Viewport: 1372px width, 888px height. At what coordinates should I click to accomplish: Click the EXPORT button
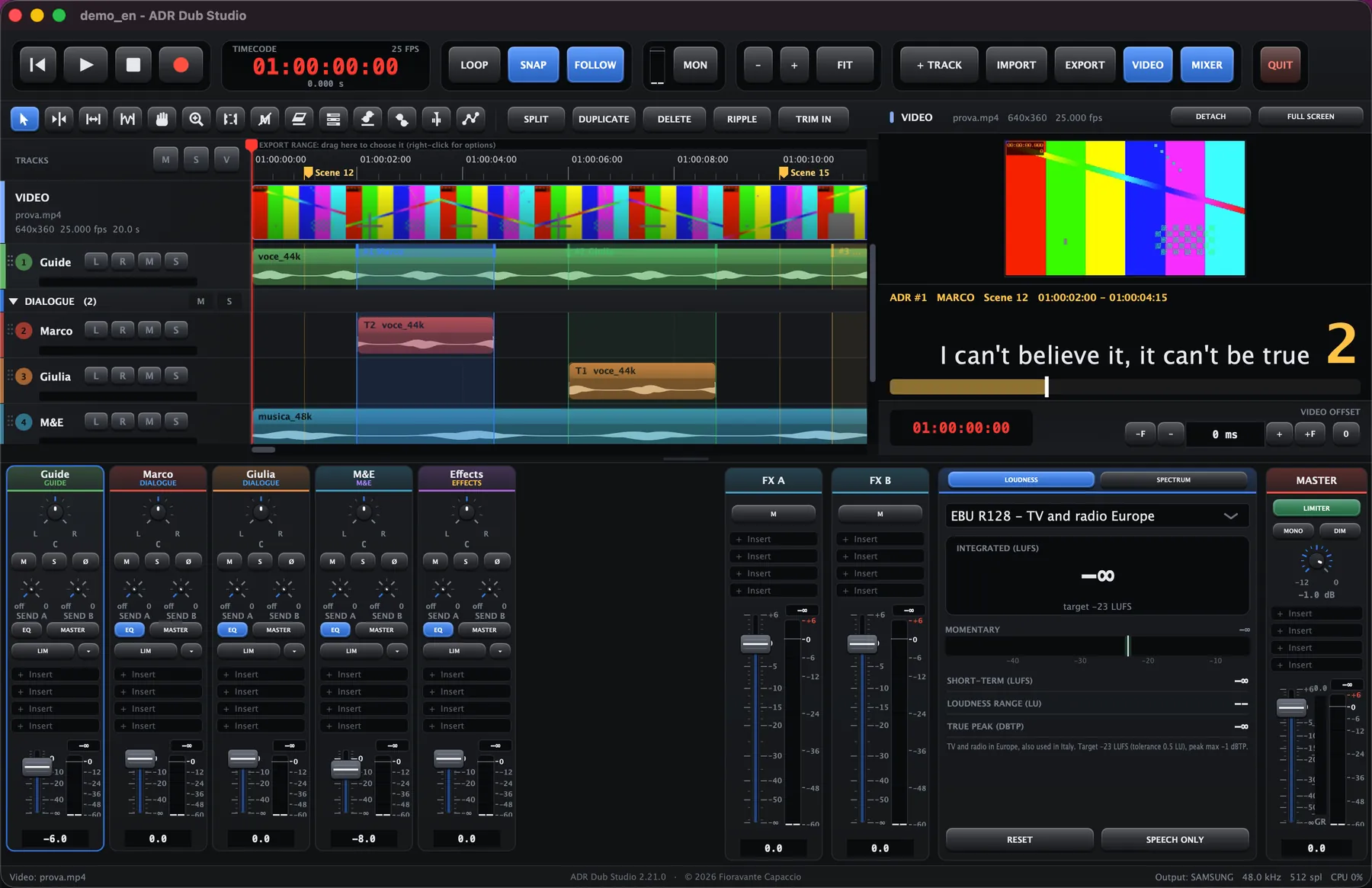pos(1085,65)
